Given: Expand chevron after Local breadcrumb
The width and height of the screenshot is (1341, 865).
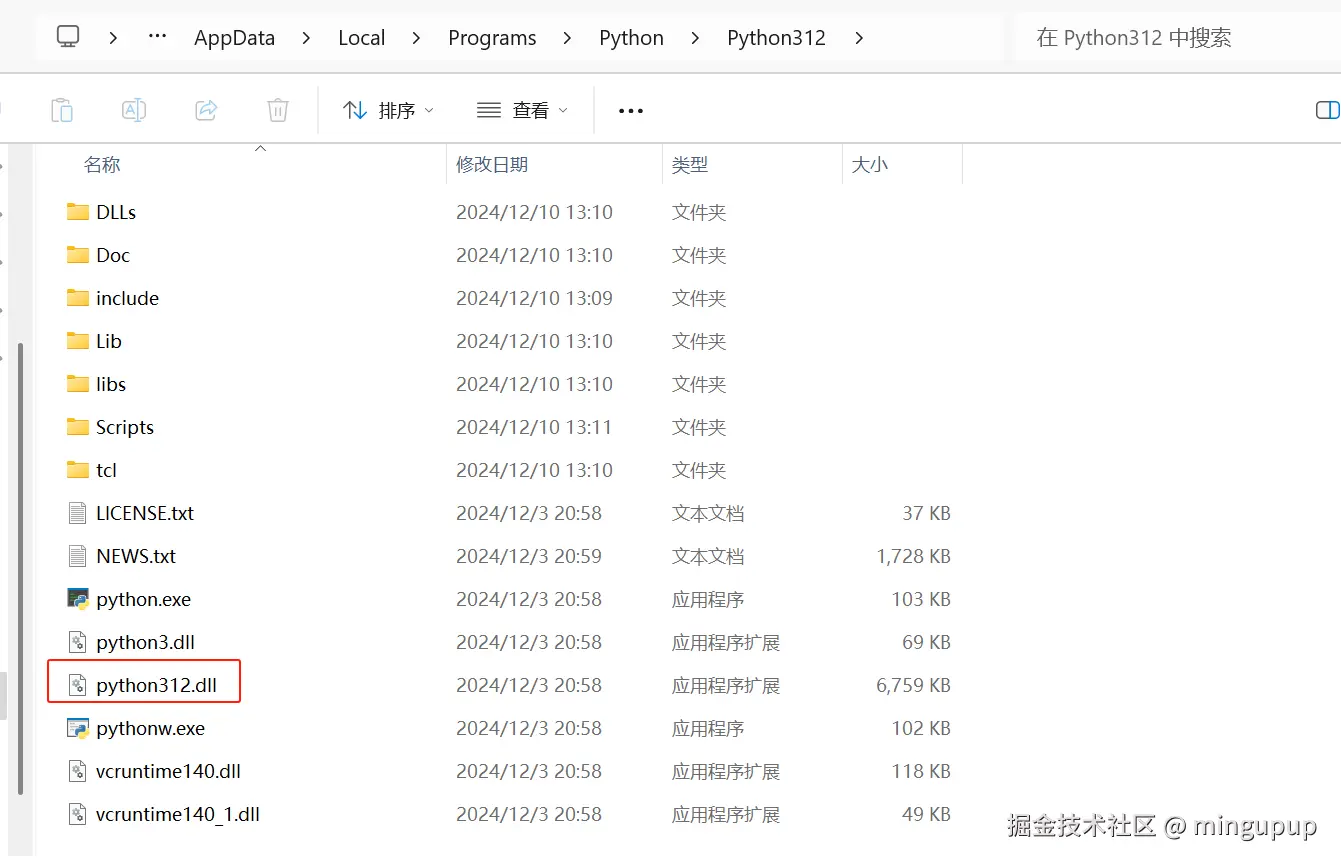Looking at the screenshot, I should pos(416,38).
